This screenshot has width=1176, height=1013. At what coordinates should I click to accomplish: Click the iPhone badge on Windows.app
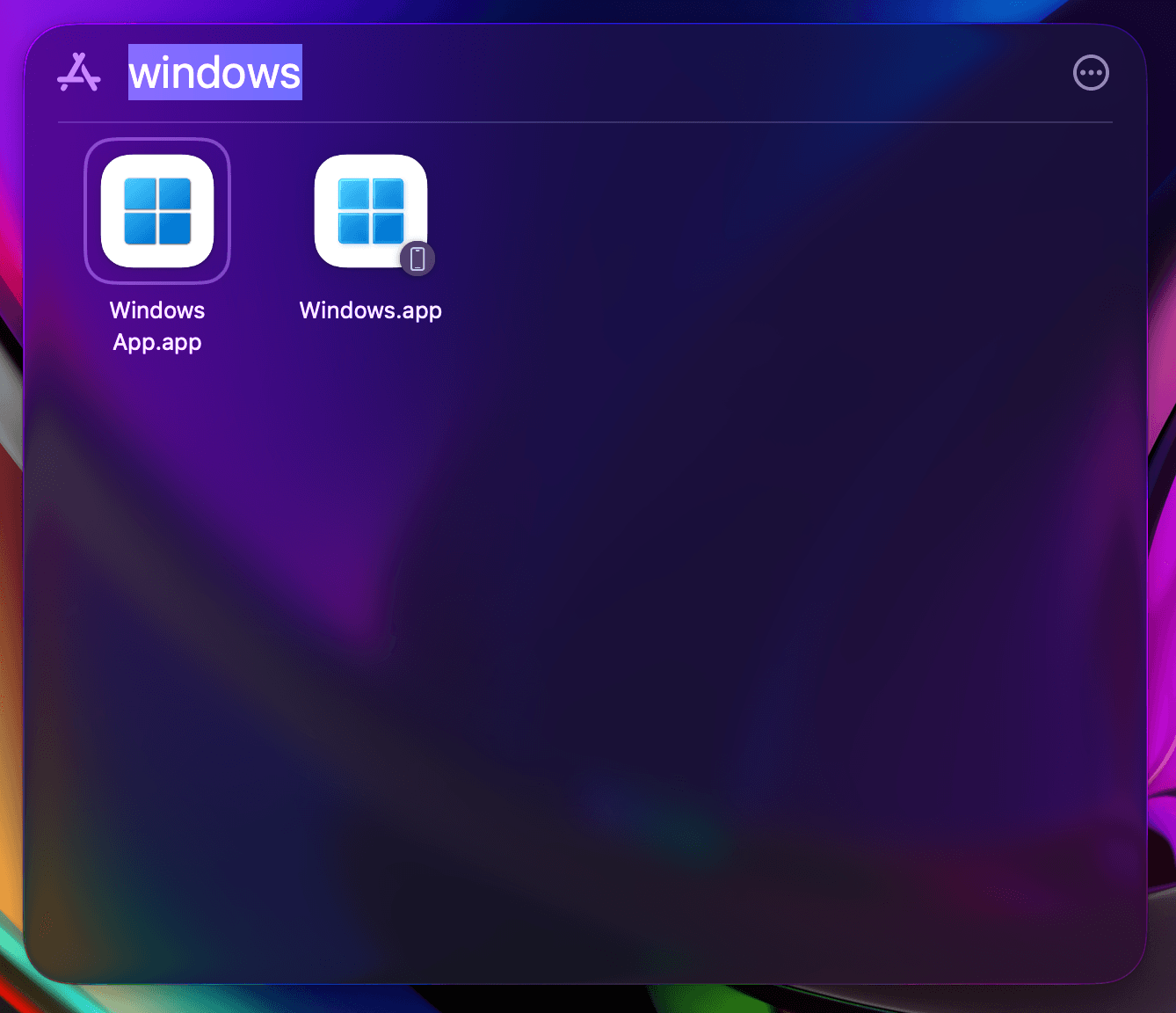click(417, 259)
